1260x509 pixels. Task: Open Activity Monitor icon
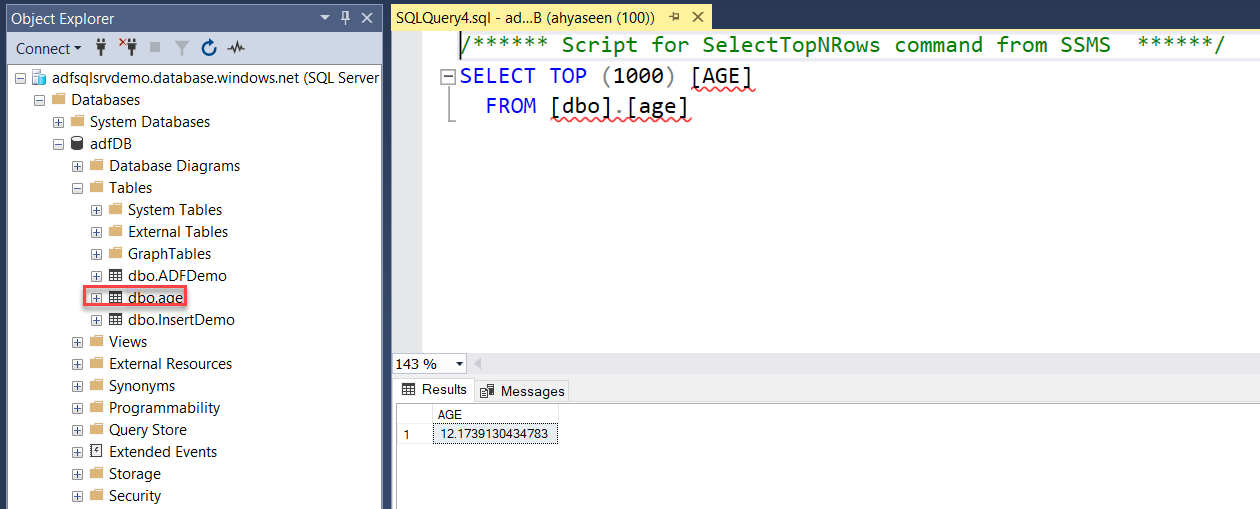click(x=236, y=48)
